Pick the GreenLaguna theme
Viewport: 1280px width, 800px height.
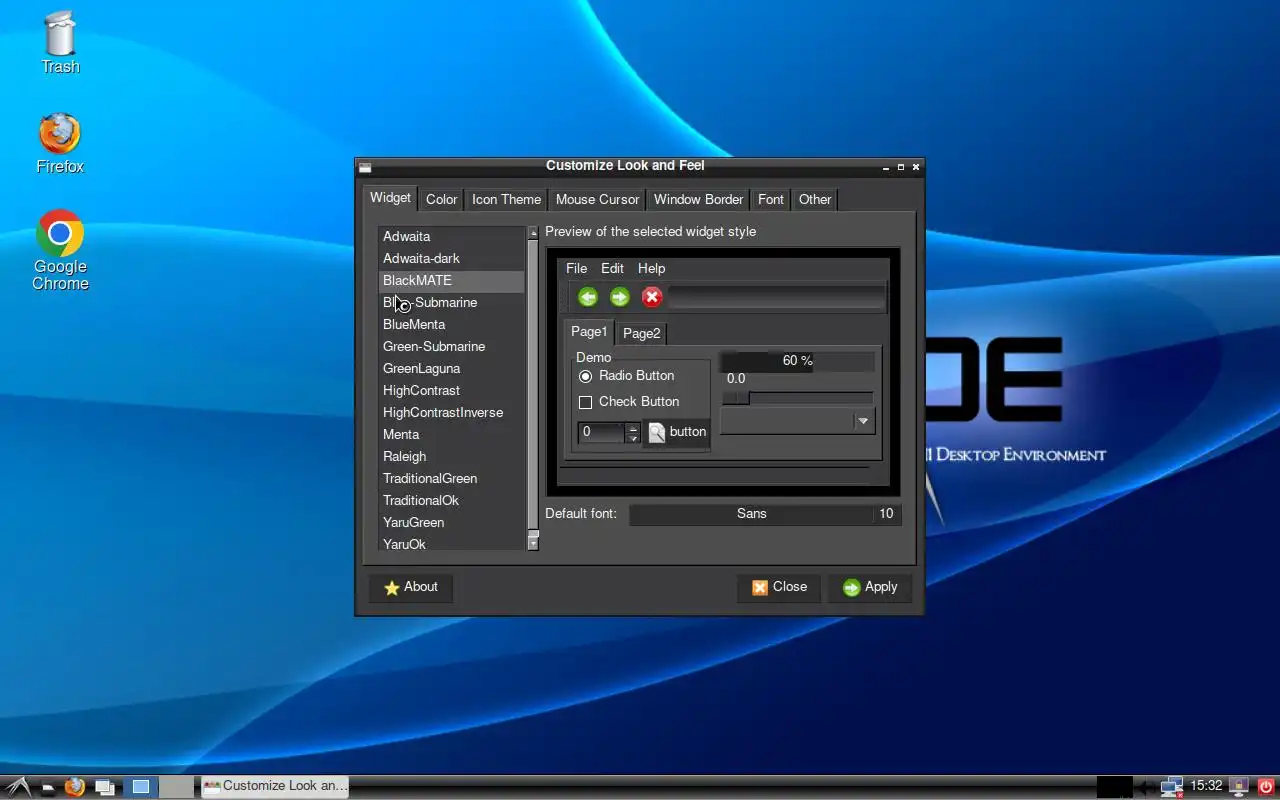pyautogui.click(x=451, y=369)
